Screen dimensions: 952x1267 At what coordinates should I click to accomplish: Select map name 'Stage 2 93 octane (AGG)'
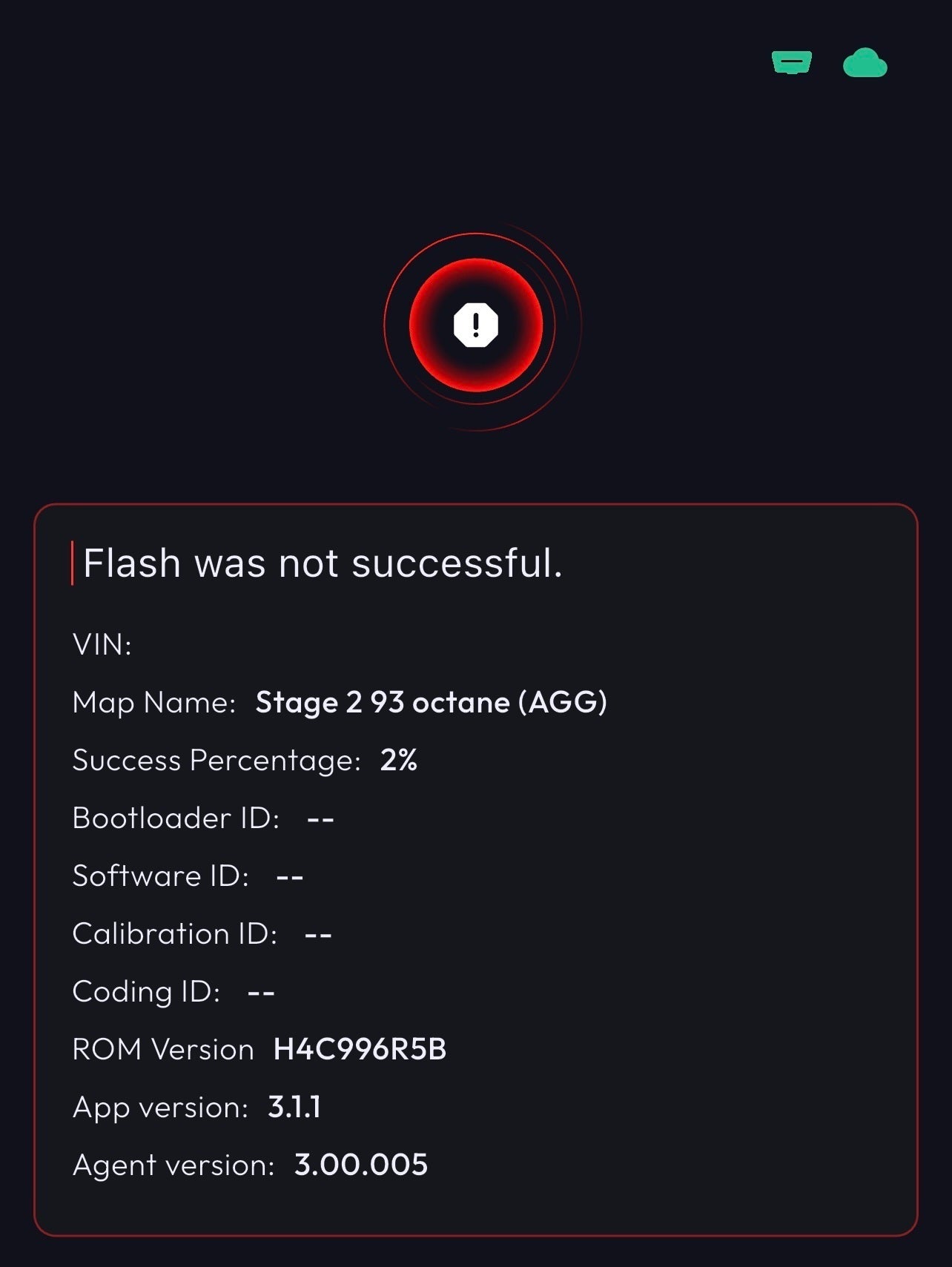[432, 702]
